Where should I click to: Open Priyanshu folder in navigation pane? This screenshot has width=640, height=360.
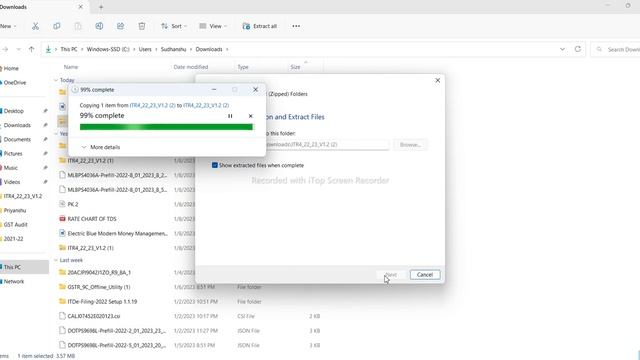click(x=15, y=211)
